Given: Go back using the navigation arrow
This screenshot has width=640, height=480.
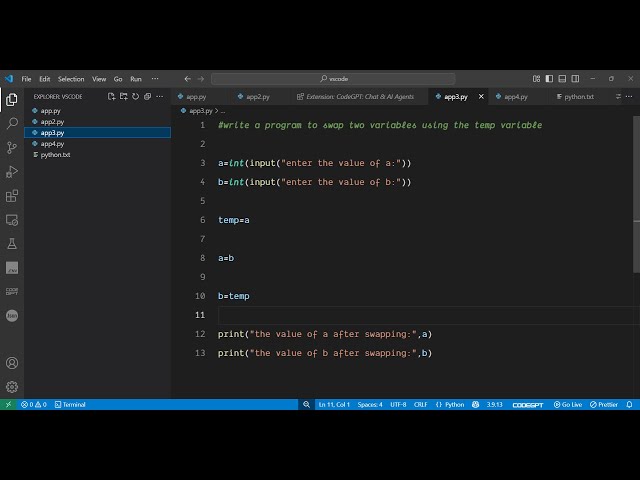Looking at the screenshot, I should pos(187,79).
